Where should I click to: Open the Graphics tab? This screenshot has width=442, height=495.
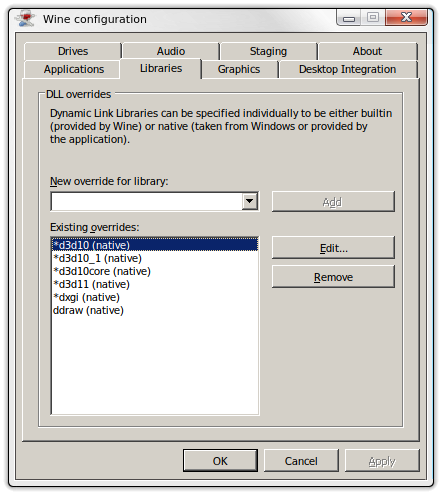point(239,69)
